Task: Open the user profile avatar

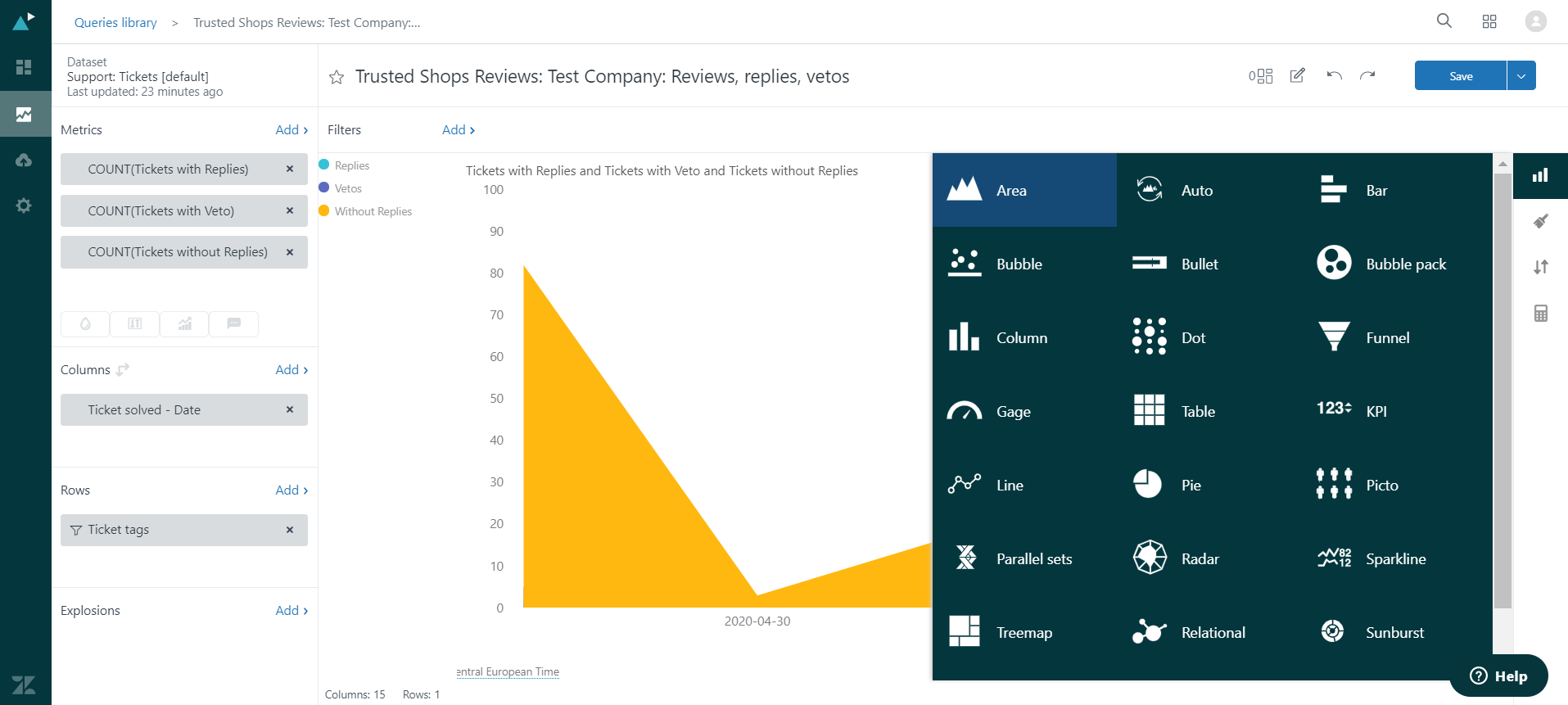Action: pos(1536,21)
